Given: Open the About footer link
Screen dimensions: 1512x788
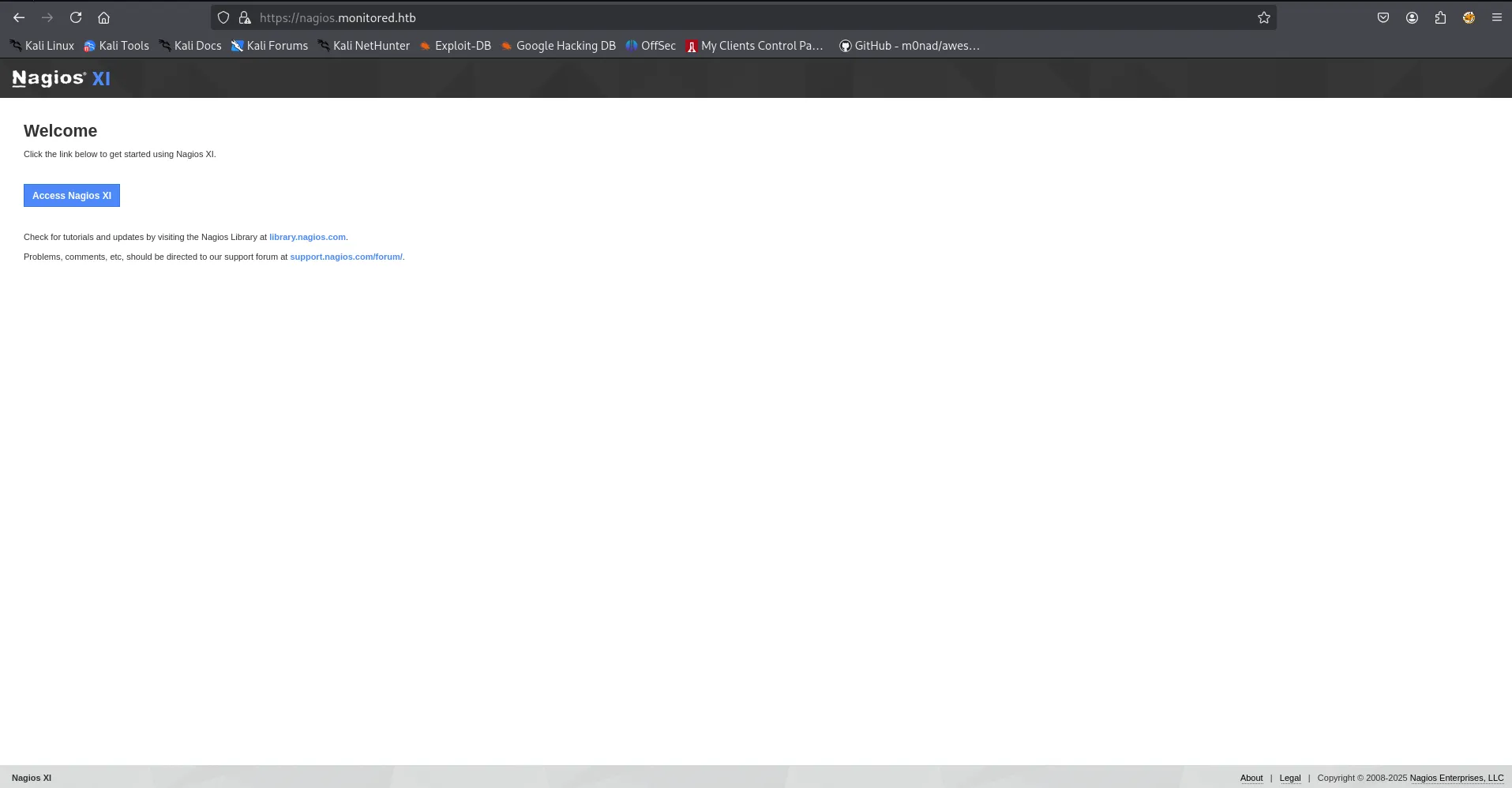Looking at the screenshot, I should pos(1251,778).
